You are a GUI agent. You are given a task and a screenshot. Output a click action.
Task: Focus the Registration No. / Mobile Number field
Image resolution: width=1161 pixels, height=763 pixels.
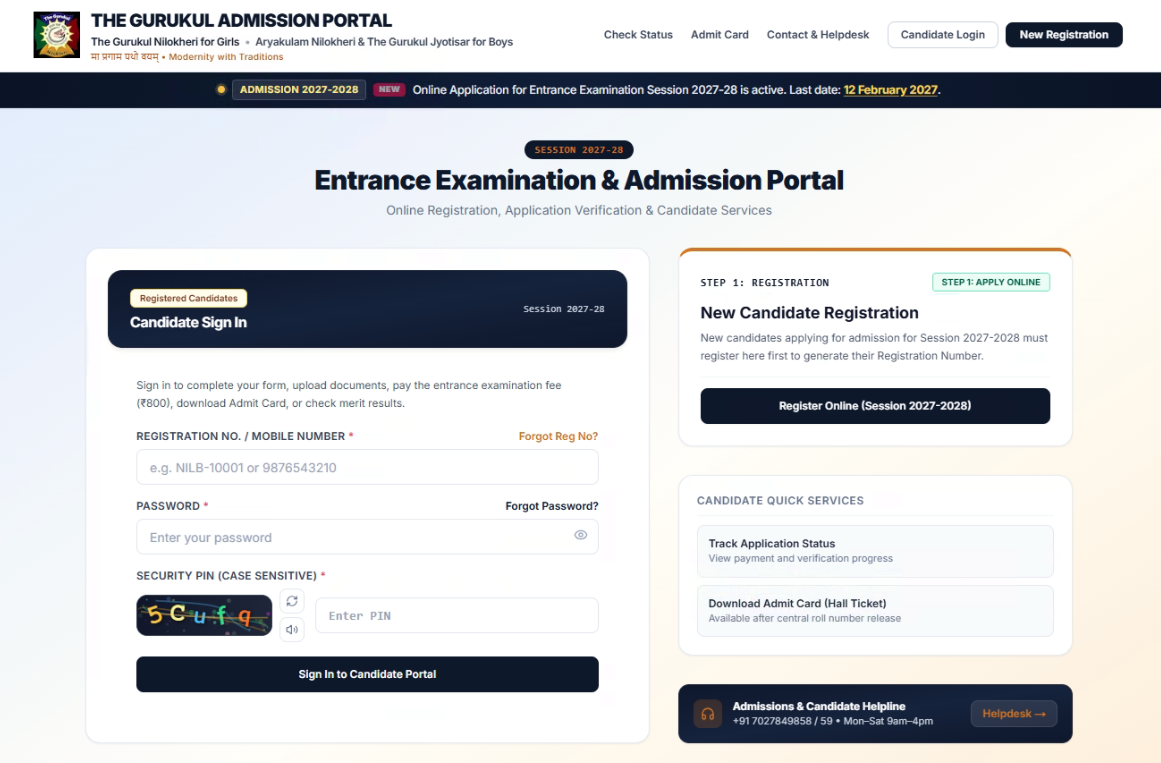(367, 467)
